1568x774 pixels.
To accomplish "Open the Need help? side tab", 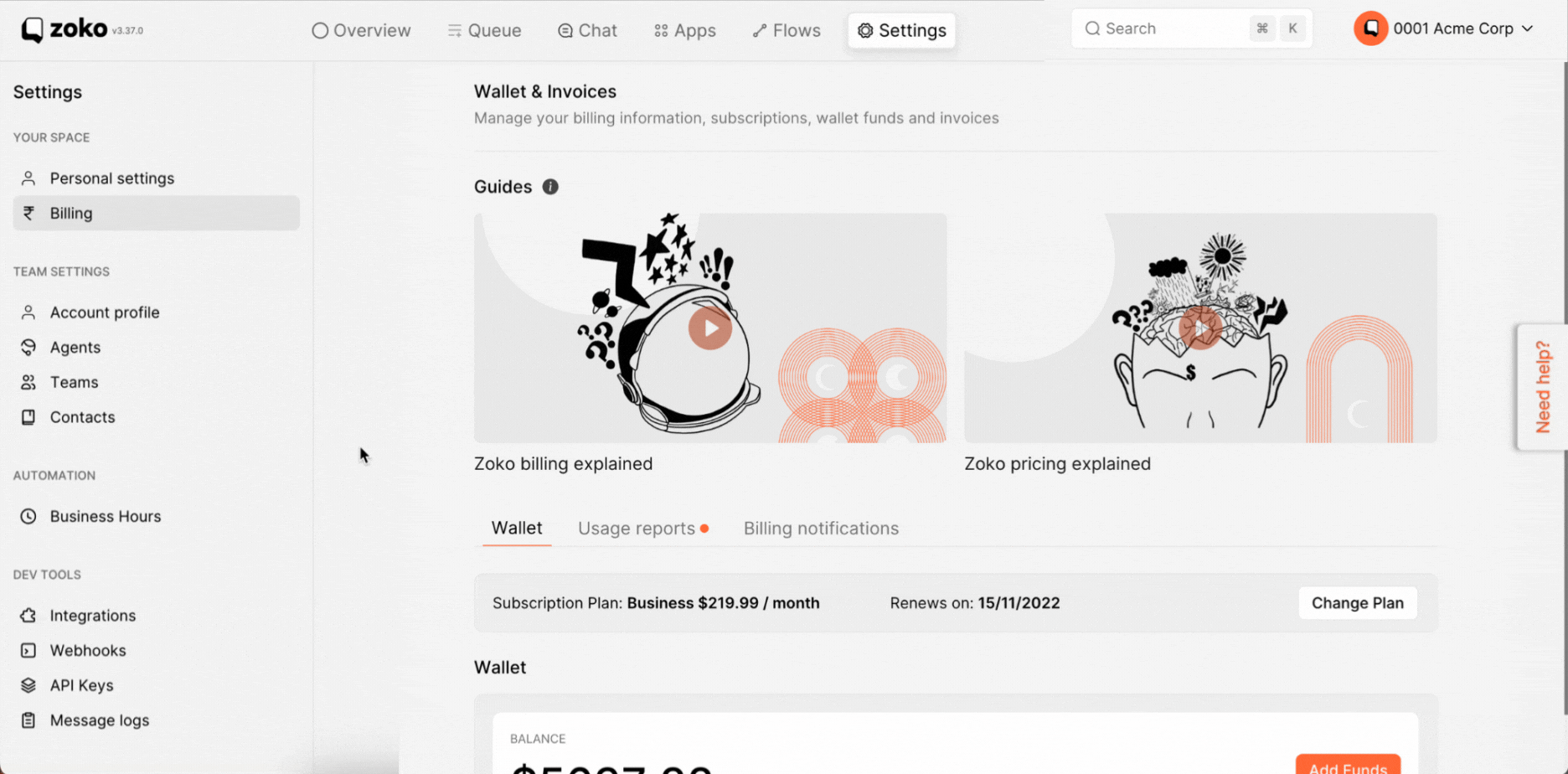I will click(x=1543, y=387).
